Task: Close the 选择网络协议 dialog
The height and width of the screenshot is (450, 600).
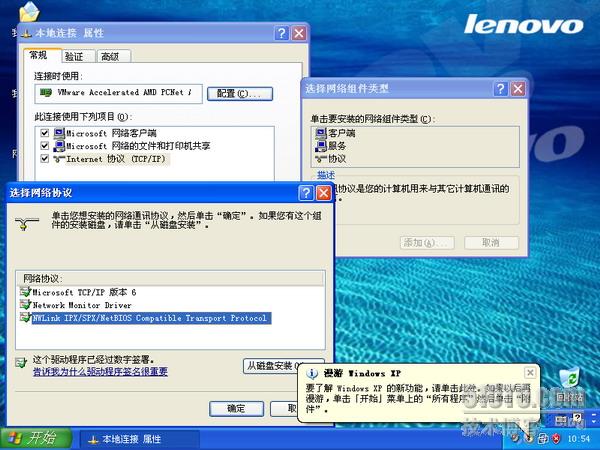Action: coord(324,193)
